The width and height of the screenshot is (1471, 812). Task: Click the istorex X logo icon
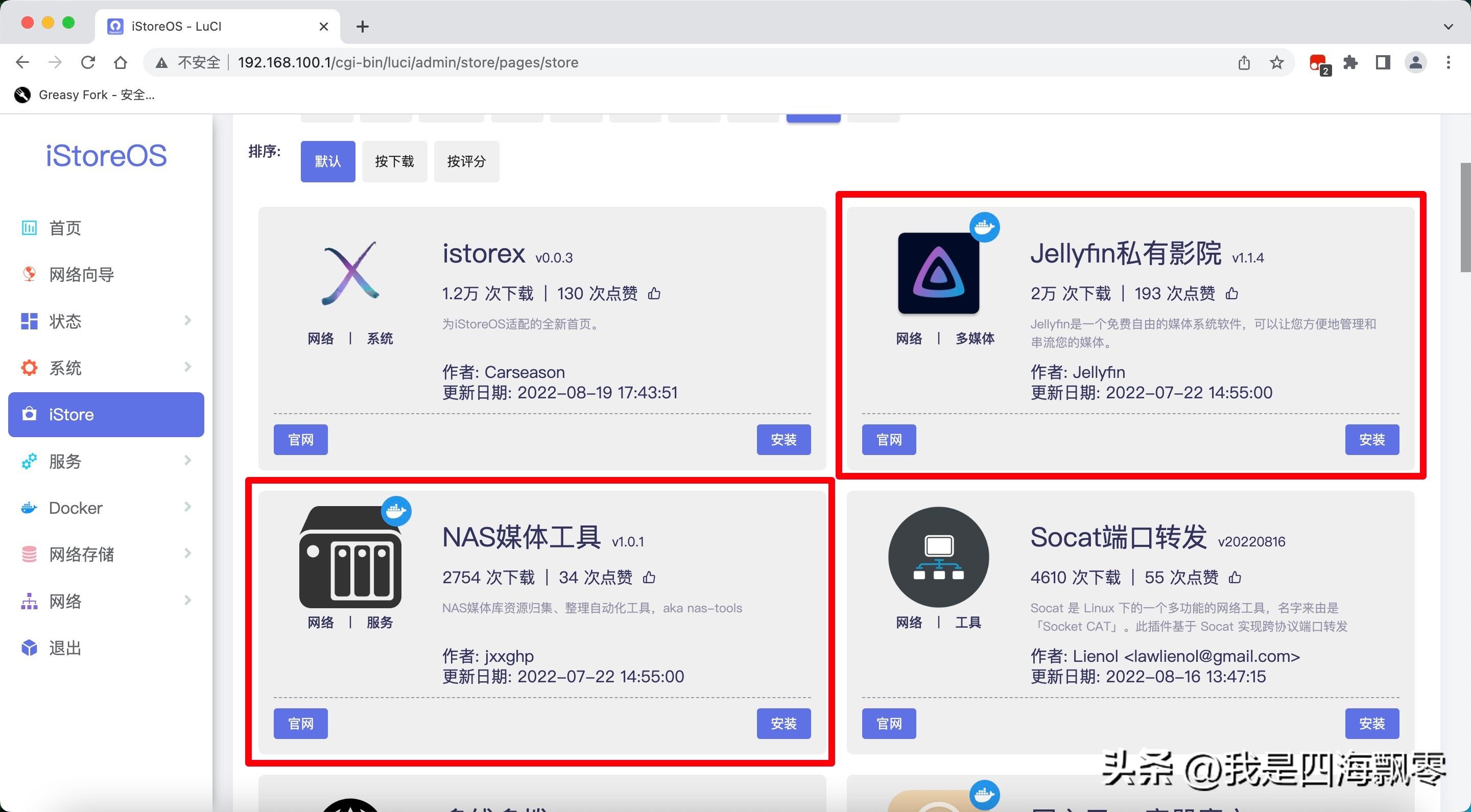350,273
